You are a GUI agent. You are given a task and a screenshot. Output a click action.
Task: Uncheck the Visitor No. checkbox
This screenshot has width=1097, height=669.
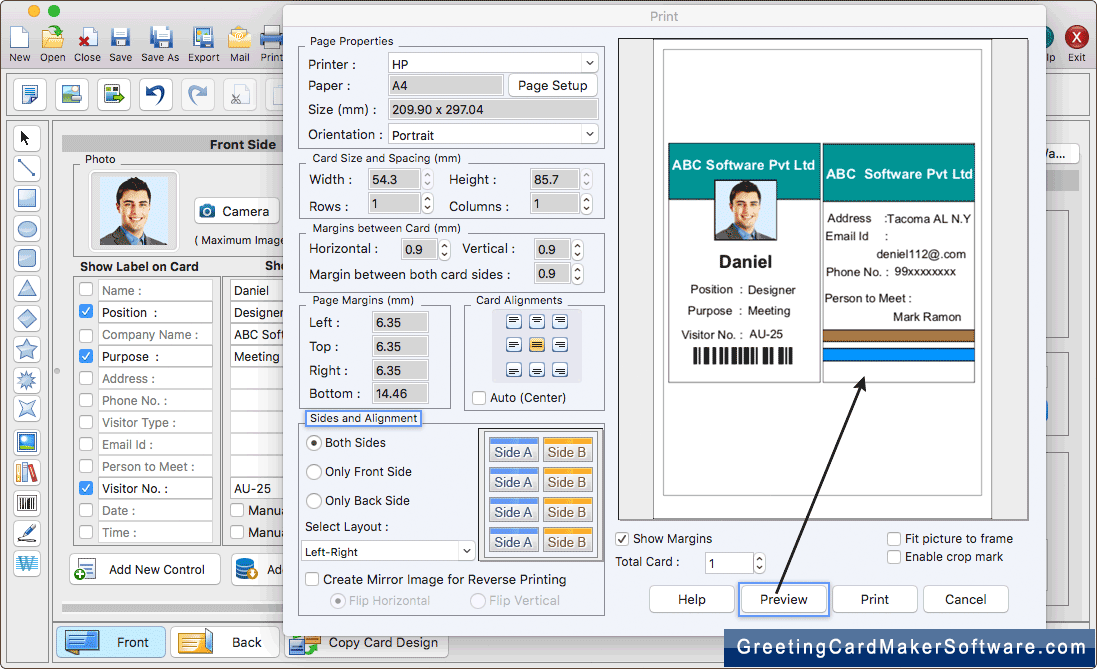tap(86, 488)
